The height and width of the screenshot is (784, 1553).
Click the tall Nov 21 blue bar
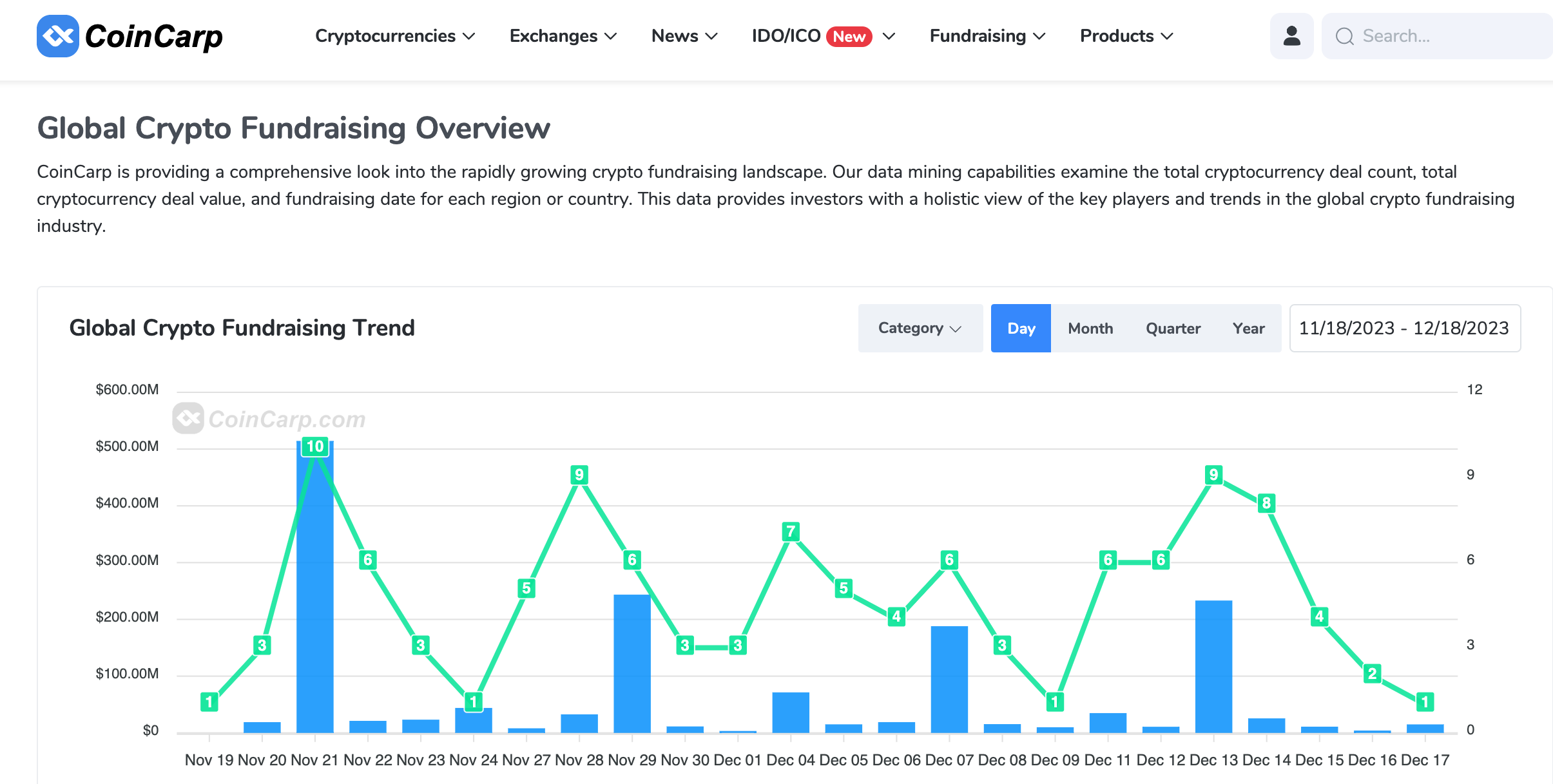coord(315,587)
